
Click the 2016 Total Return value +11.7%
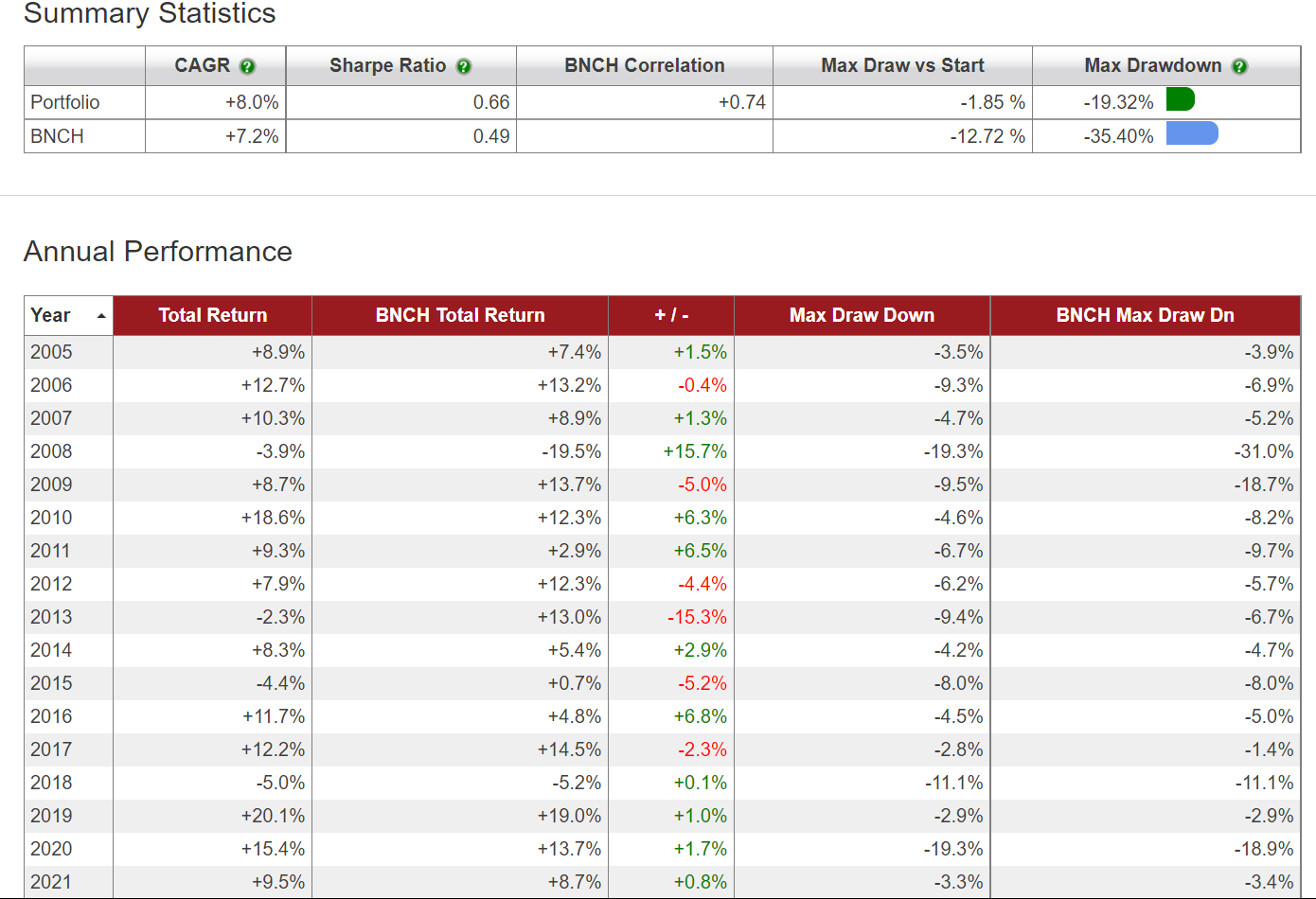click(x=274, y=716)
